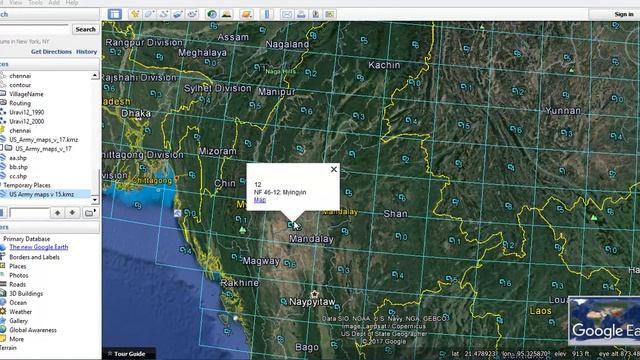Click the search text field

34,29
